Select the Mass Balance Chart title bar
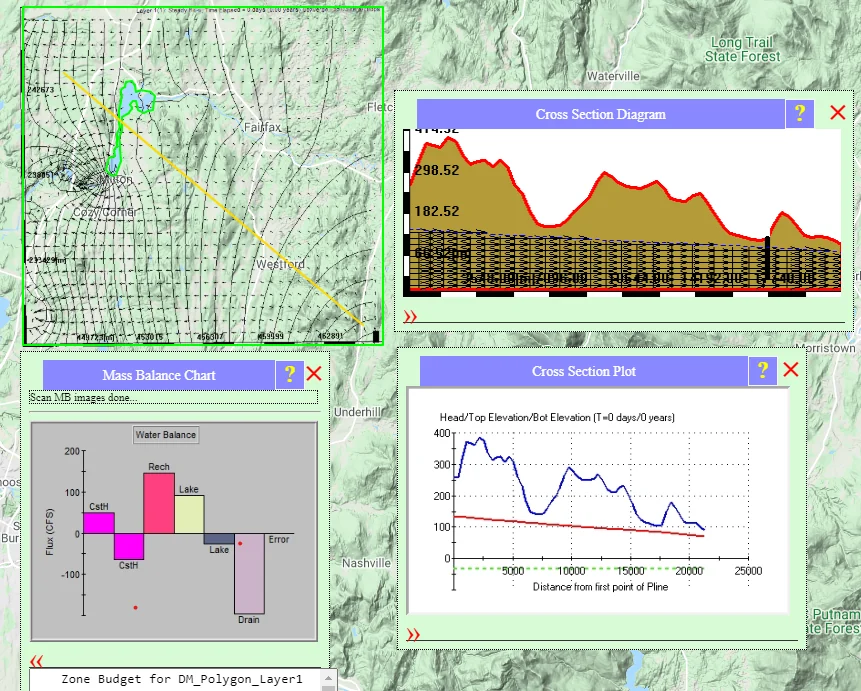The height and width of the screenshot is (691, 861). pos(159,375)
